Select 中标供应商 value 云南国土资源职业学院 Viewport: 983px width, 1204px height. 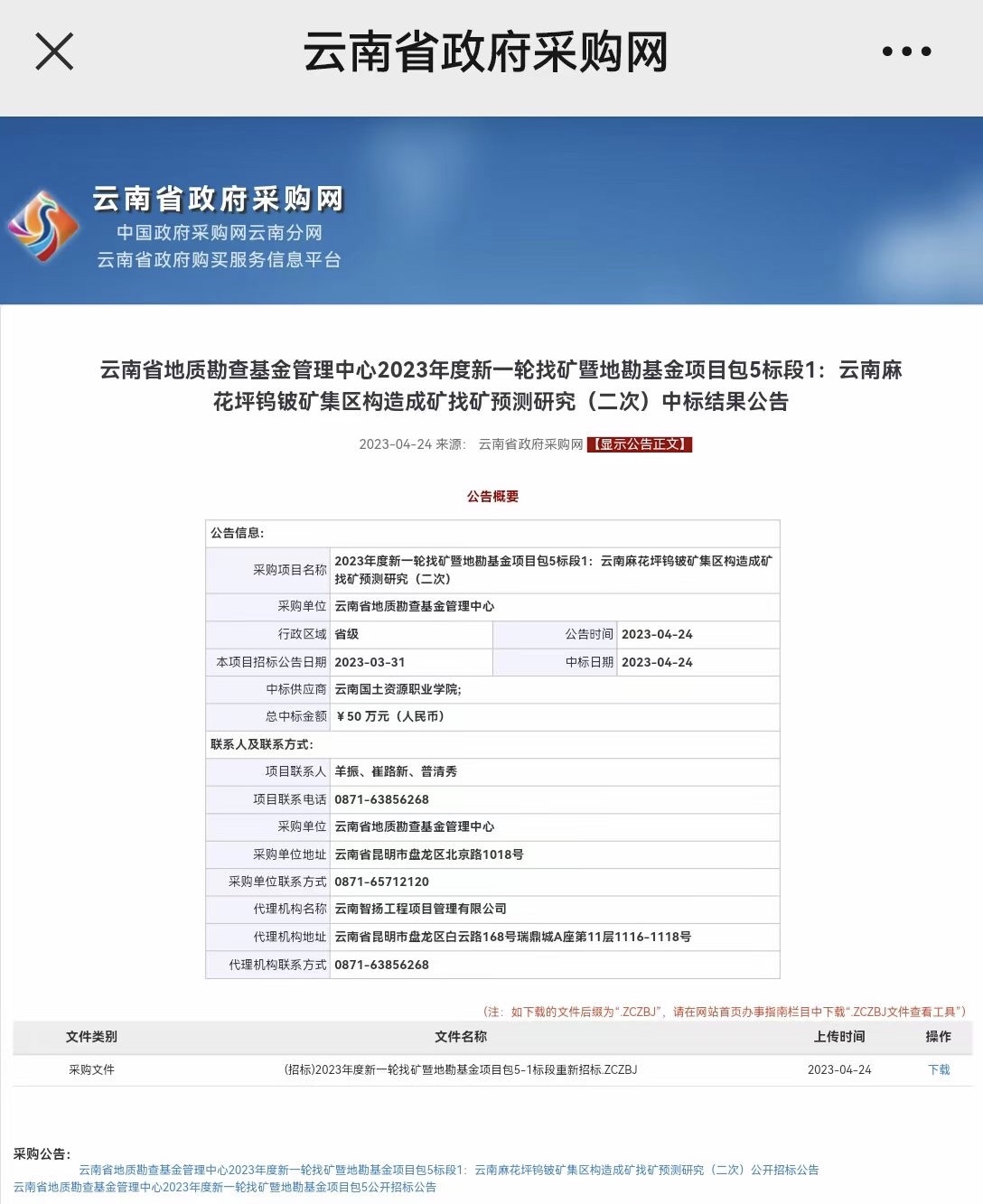click(398, 689)
